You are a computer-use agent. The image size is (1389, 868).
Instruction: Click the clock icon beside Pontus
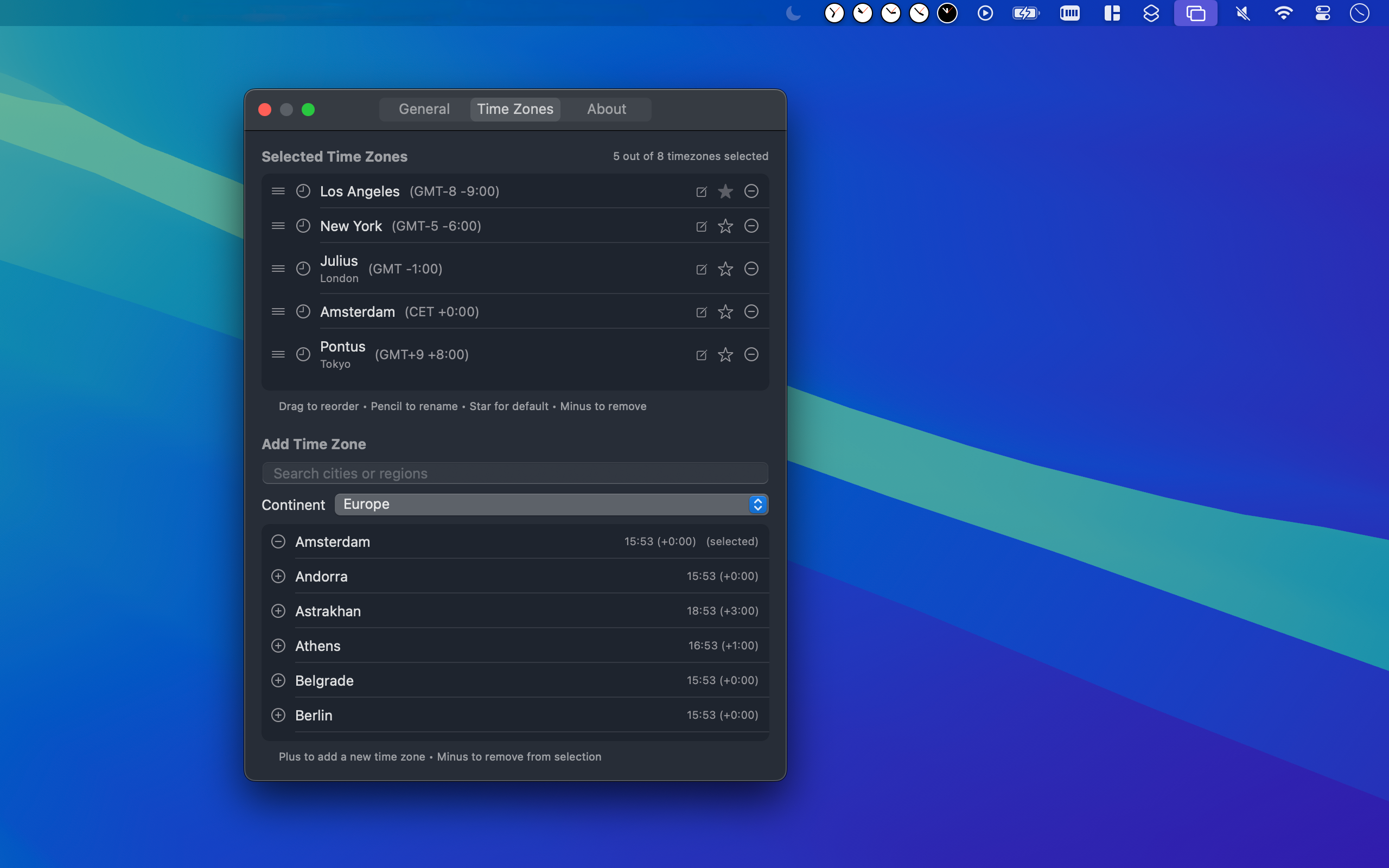pyautogui.click(x=303, y=354)
